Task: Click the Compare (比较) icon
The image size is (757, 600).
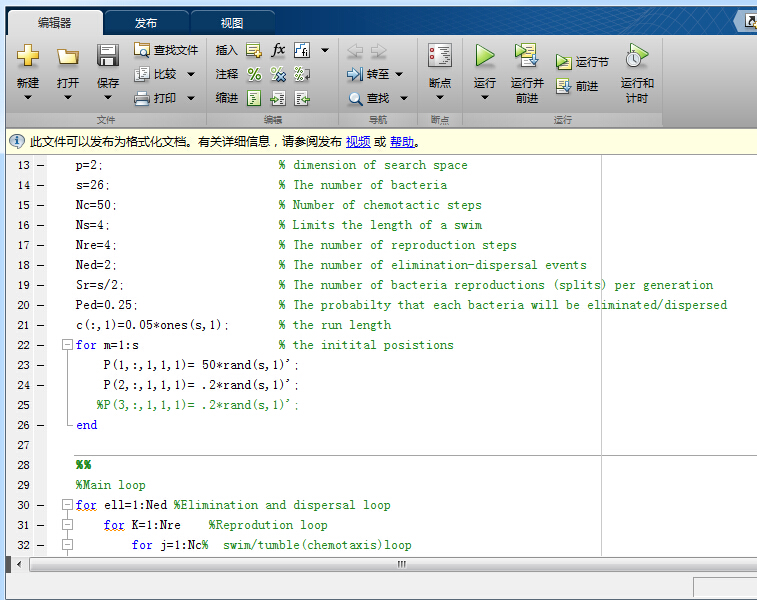Action: (142, 74)
